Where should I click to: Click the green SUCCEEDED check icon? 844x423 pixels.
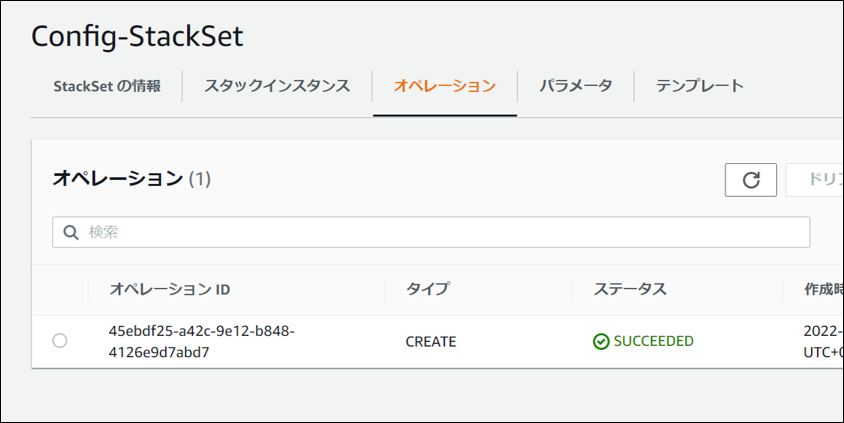point(601,341)
